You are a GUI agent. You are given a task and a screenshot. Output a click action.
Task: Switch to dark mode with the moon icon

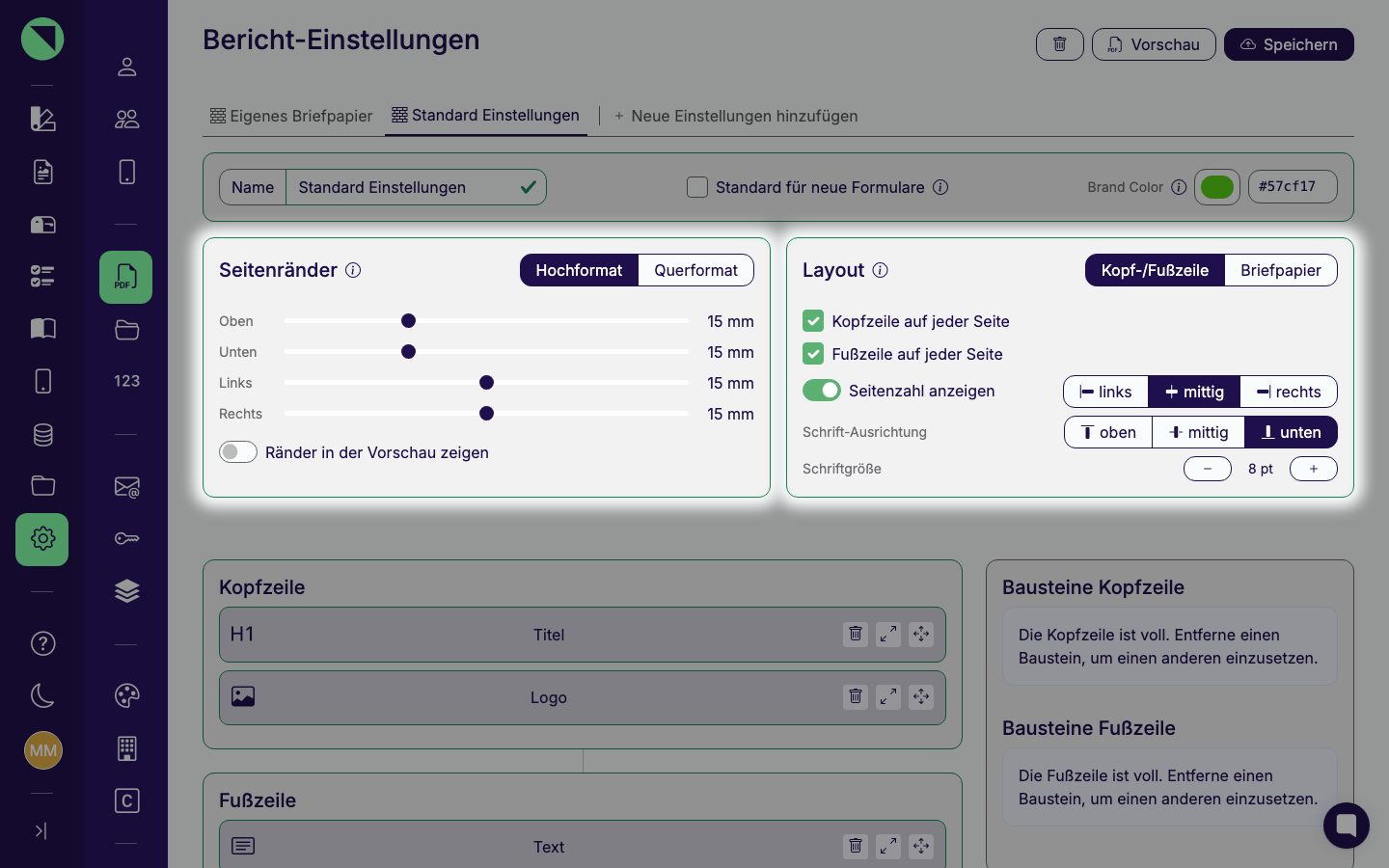point(42,695)
